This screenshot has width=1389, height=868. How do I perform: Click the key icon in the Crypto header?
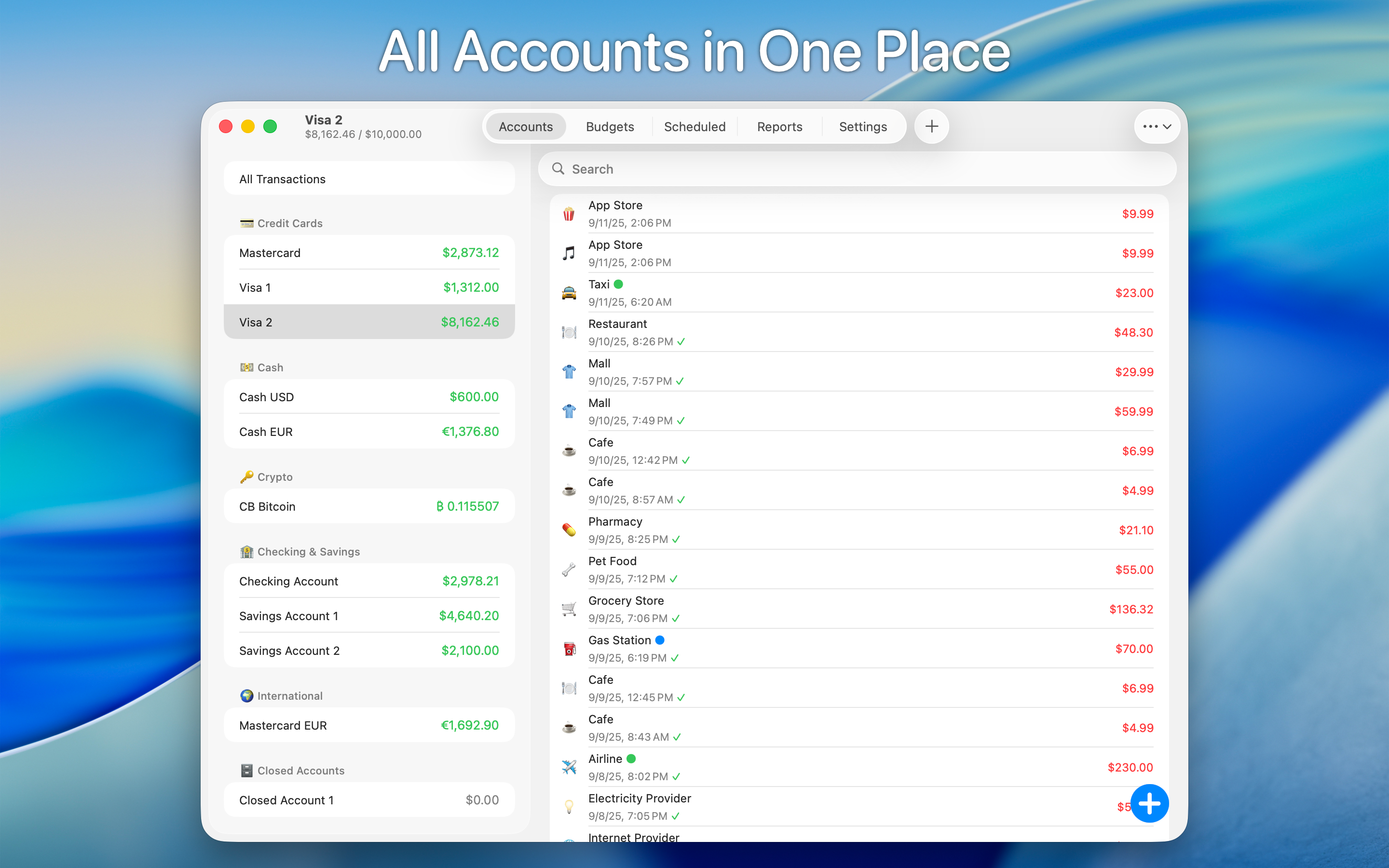tap(247, 477)
